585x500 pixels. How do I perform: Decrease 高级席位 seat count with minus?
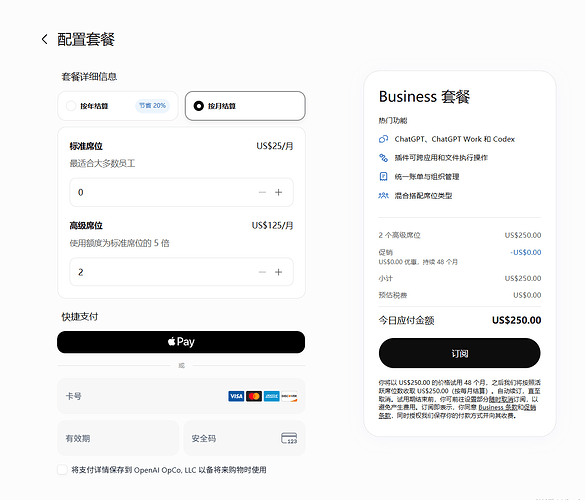click(x=262, y=272)
